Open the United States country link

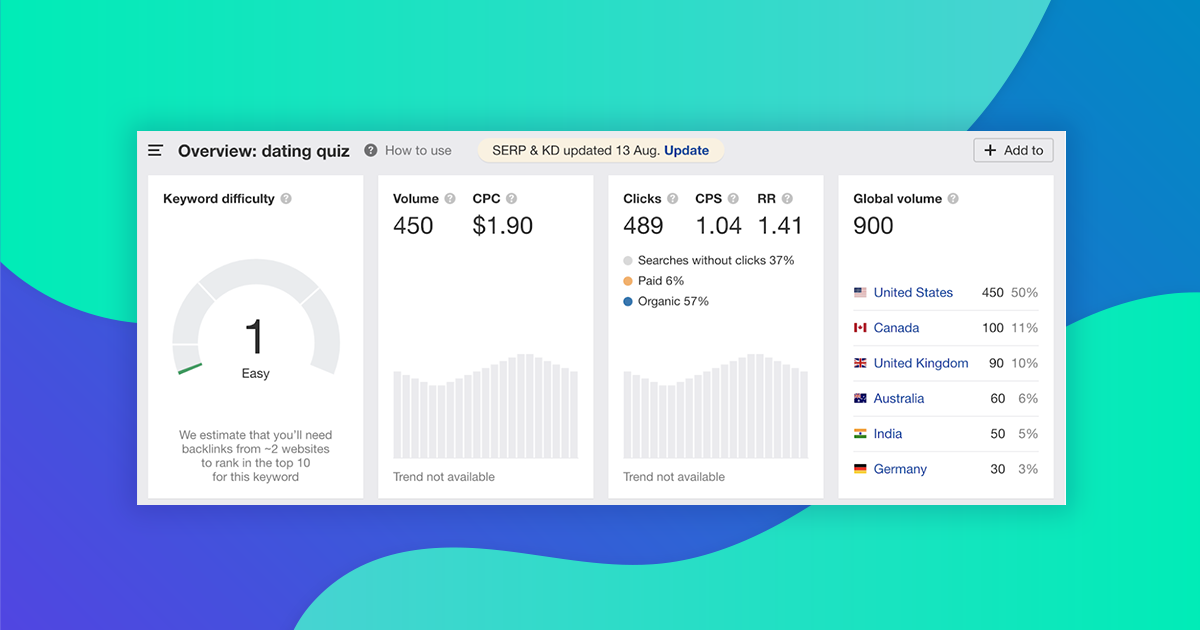click(913, 293)
